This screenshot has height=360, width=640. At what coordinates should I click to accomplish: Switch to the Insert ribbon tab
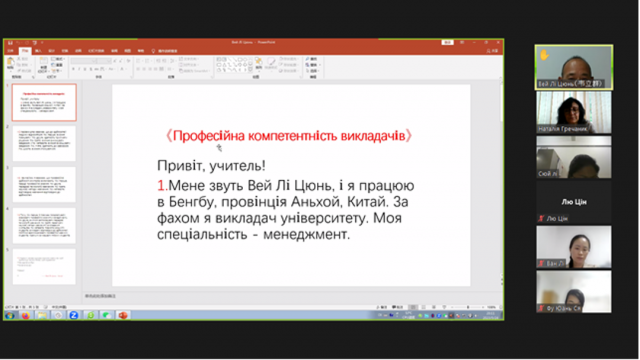pos(38,51)
